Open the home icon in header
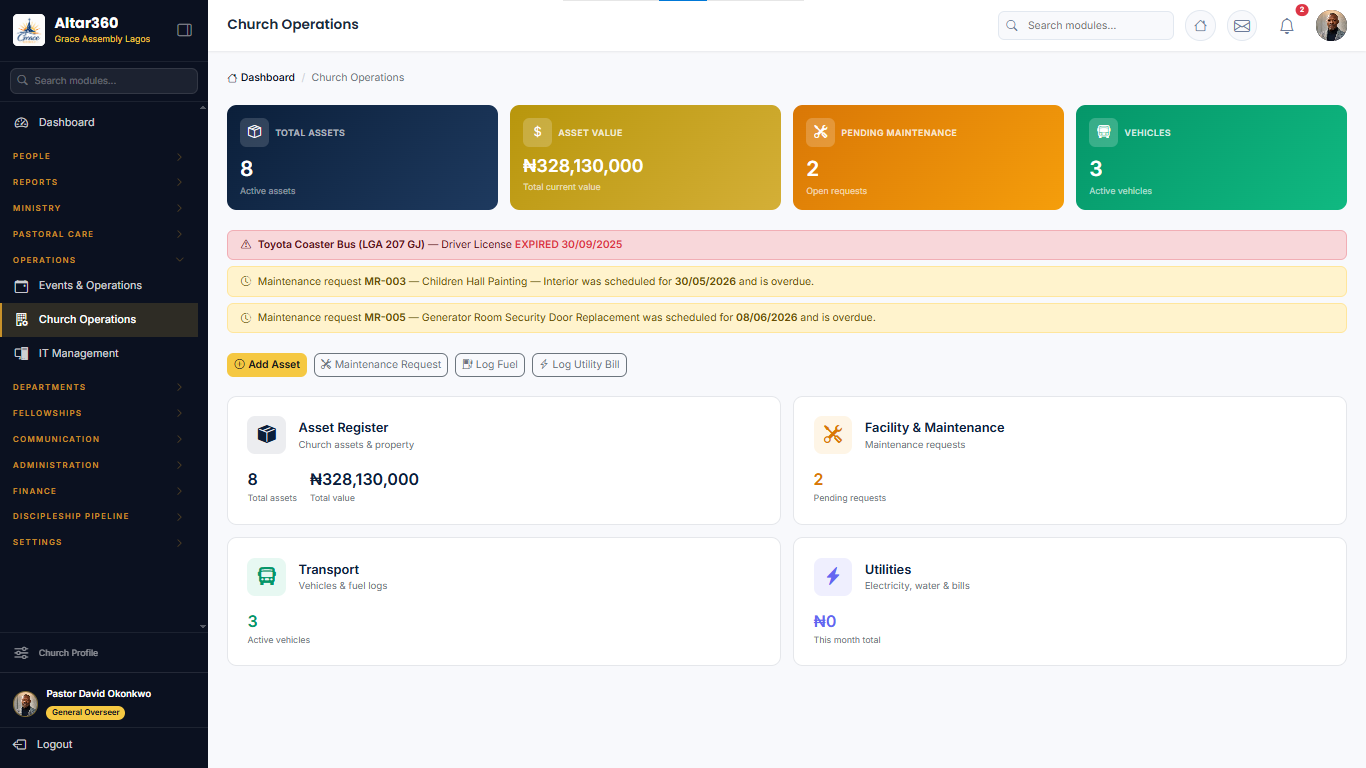This screenshot has width=1366, height=768. [x=1201, y=26]
